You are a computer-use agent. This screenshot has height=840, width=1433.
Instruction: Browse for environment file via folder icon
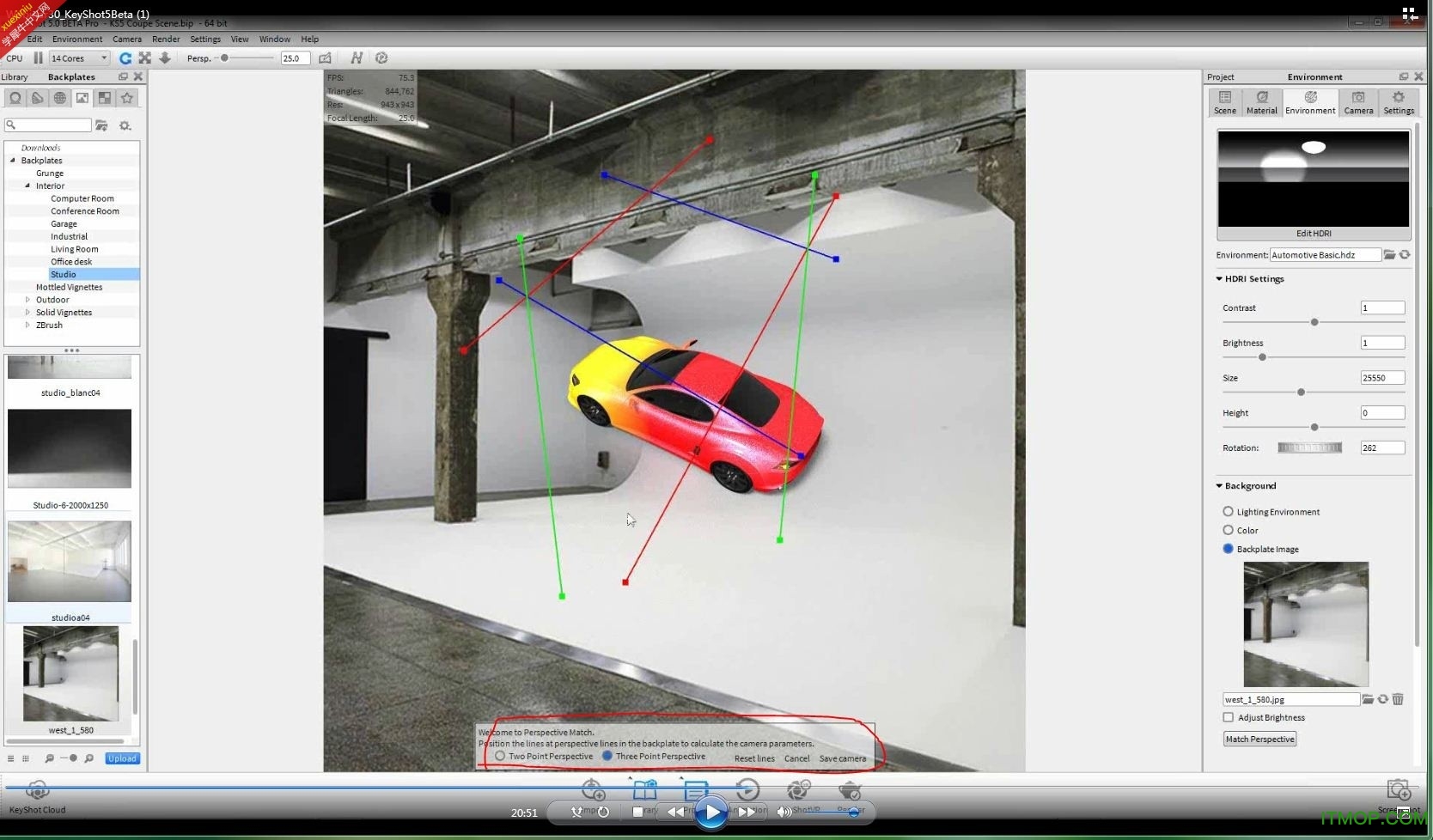coord(1389,255)
